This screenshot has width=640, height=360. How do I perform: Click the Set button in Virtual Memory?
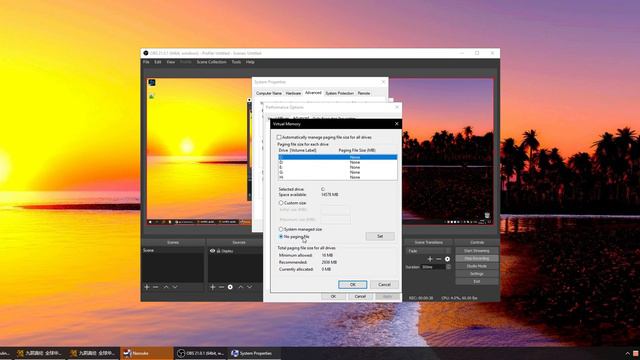click(x=380, y=236)
